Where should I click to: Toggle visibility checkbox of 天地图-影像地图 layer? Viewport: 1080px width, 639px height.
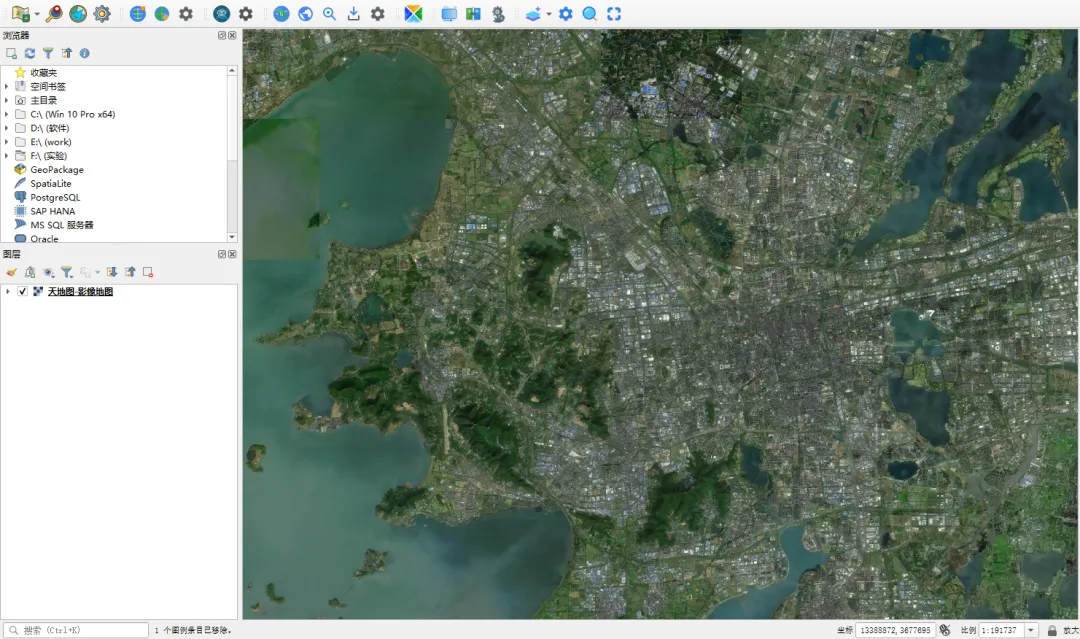click(x=22, y=291)
